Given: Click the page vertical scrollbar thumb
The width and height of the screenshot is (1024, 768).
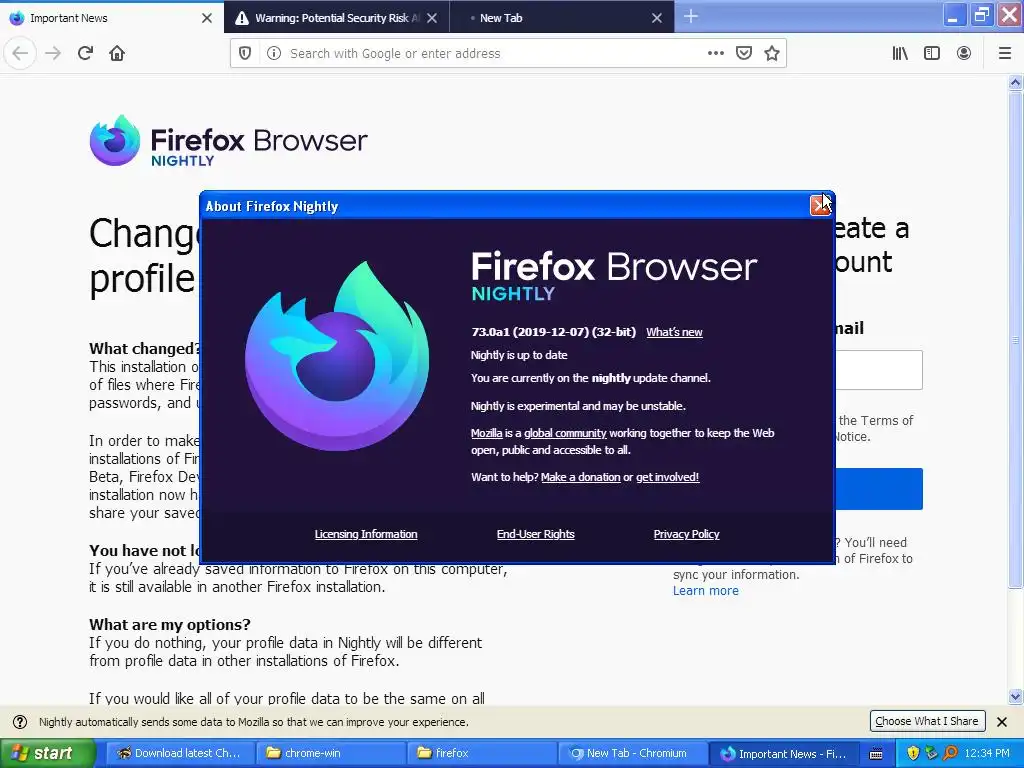Looking at the screenshot, I should pos(1015,339).
